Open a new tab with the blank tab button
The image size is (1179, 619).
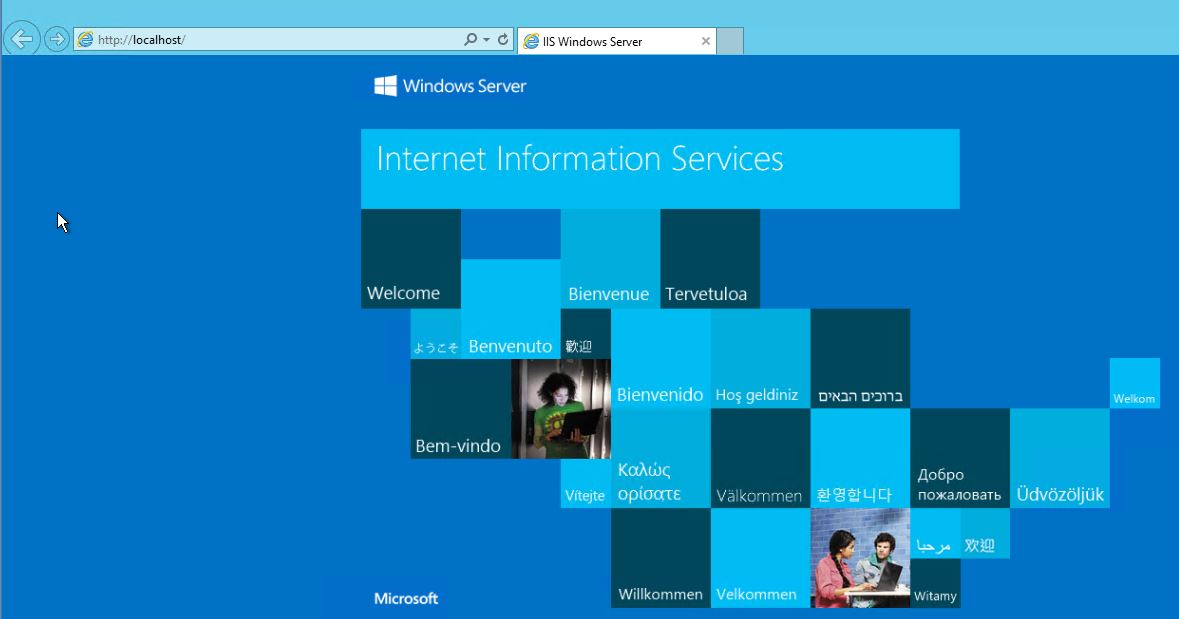730,41
